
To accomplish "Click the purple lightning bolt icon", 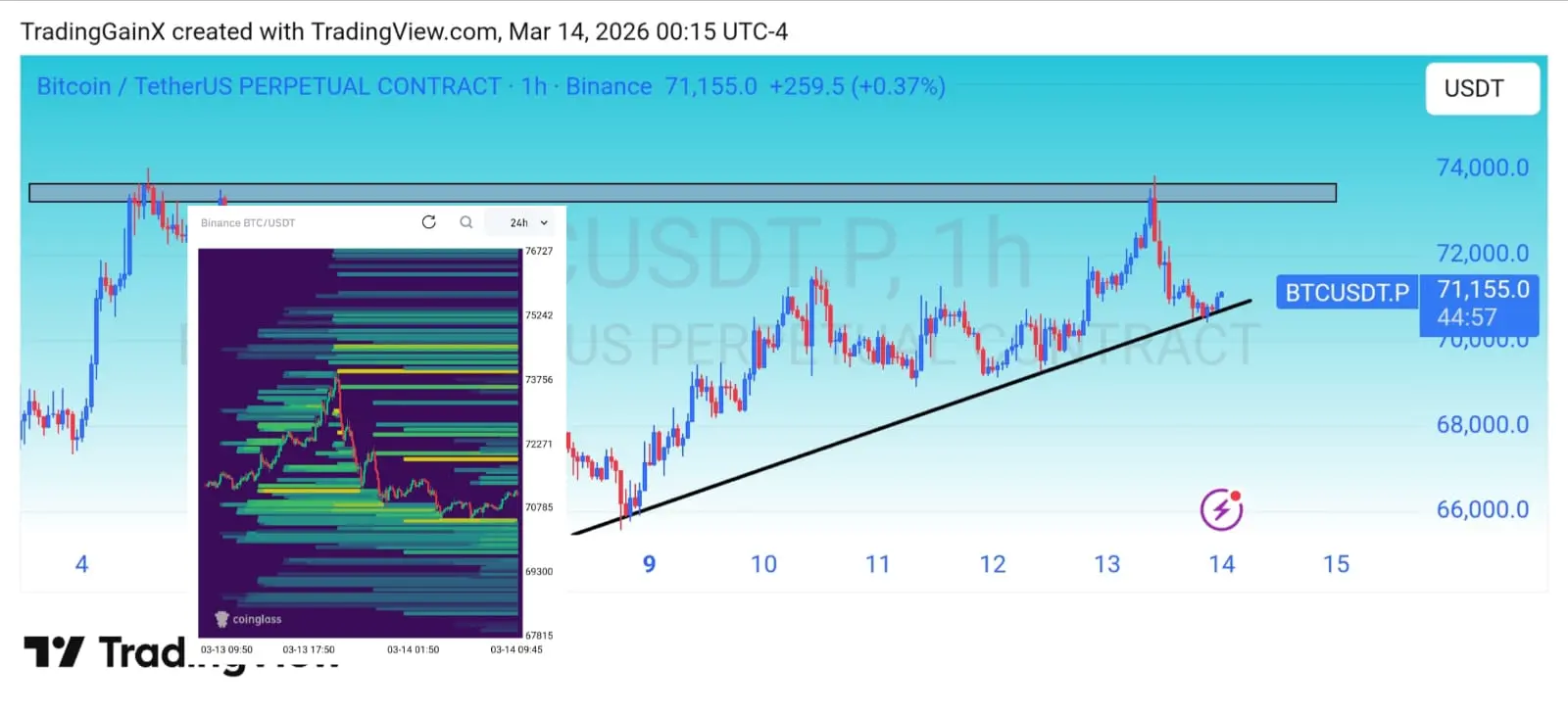I will tap(1221, 509).
